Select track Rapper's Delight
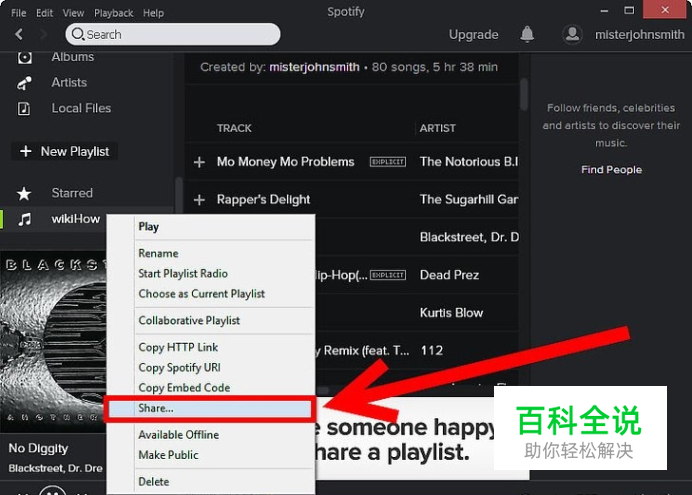This screenshot has width=692, height=495. pos(263,199)
